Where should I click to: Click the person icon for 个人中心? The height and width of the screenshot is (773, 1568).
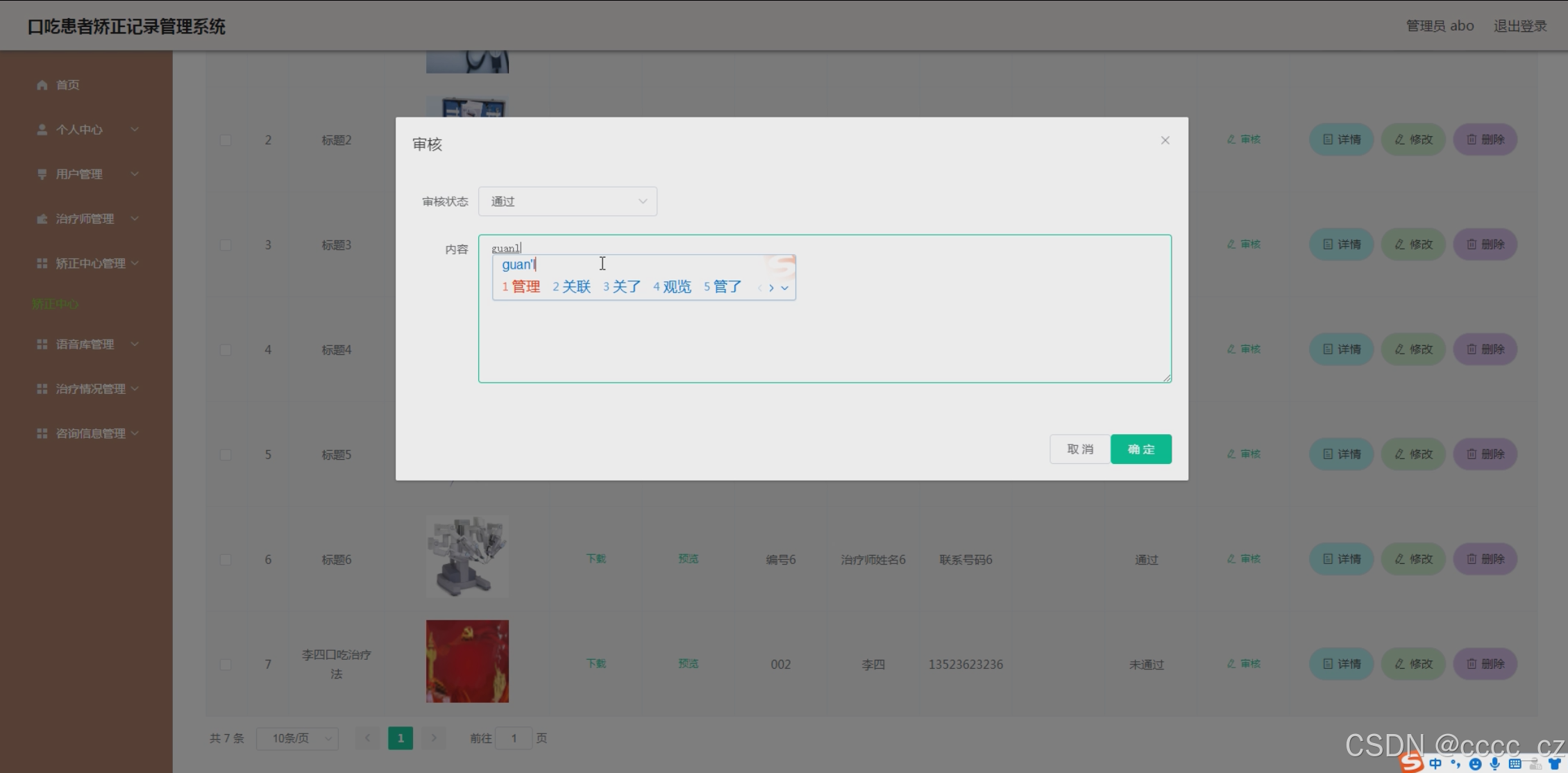pos(42,130)
